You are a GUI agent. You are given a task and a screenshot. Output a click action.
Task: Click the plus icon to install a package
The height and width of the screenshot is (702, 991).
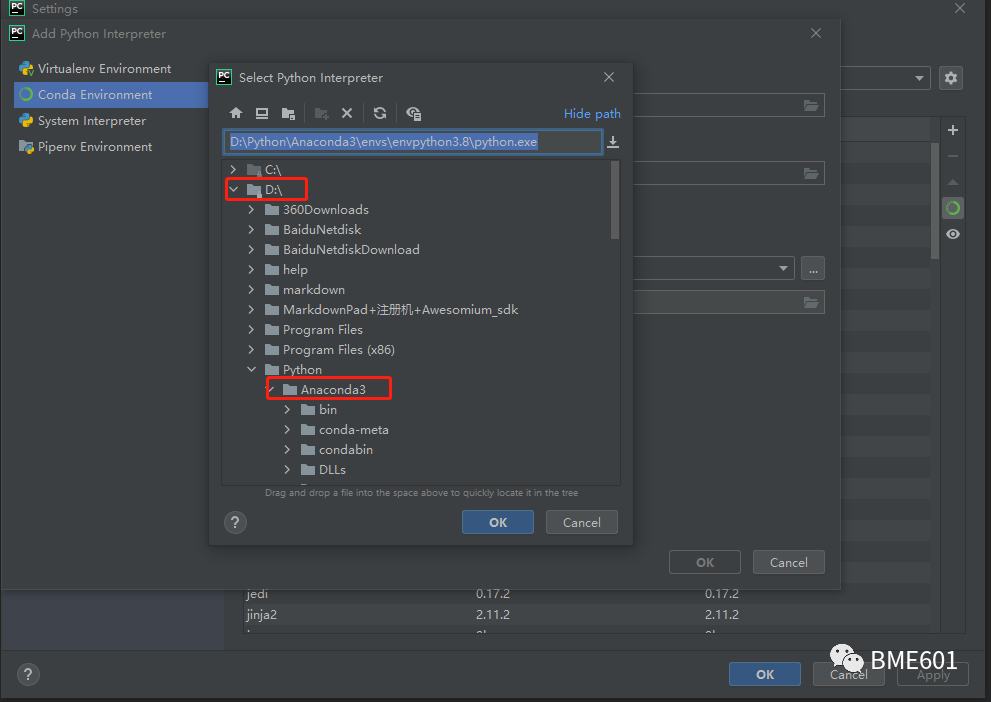(x=953, y=130)
